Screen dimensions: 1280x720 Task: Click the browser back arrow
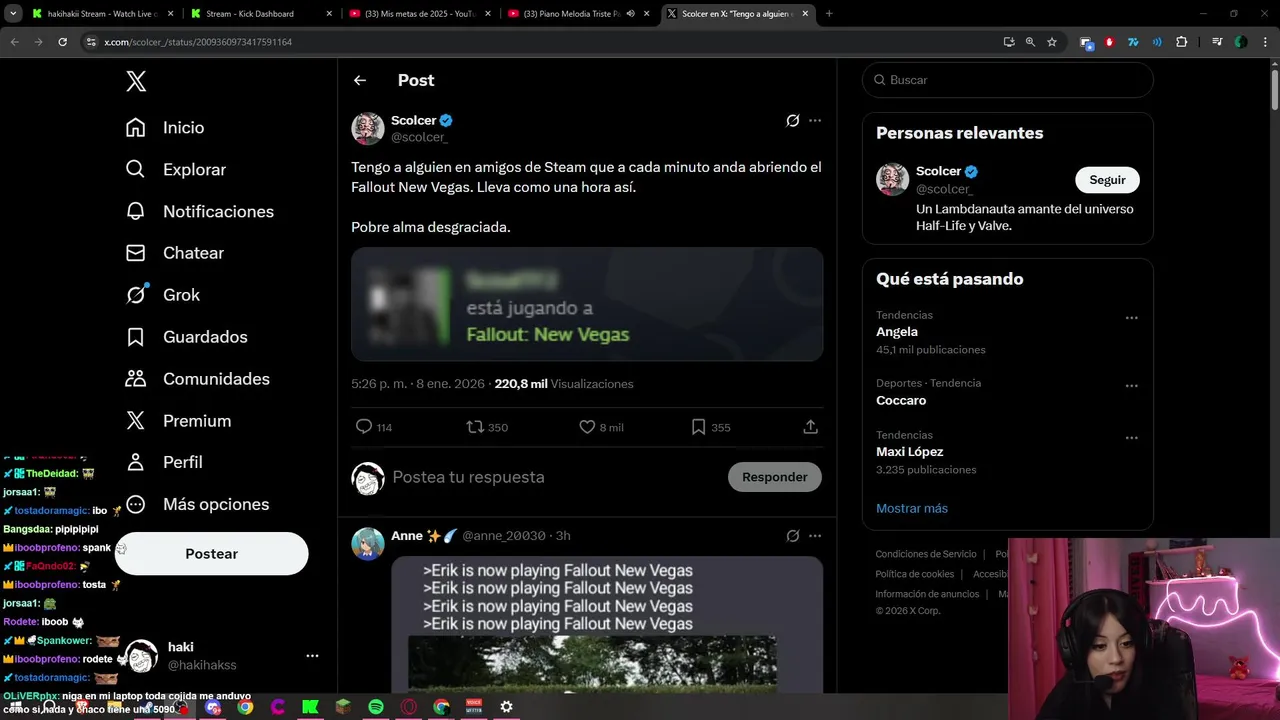click(x=15, y=42)
